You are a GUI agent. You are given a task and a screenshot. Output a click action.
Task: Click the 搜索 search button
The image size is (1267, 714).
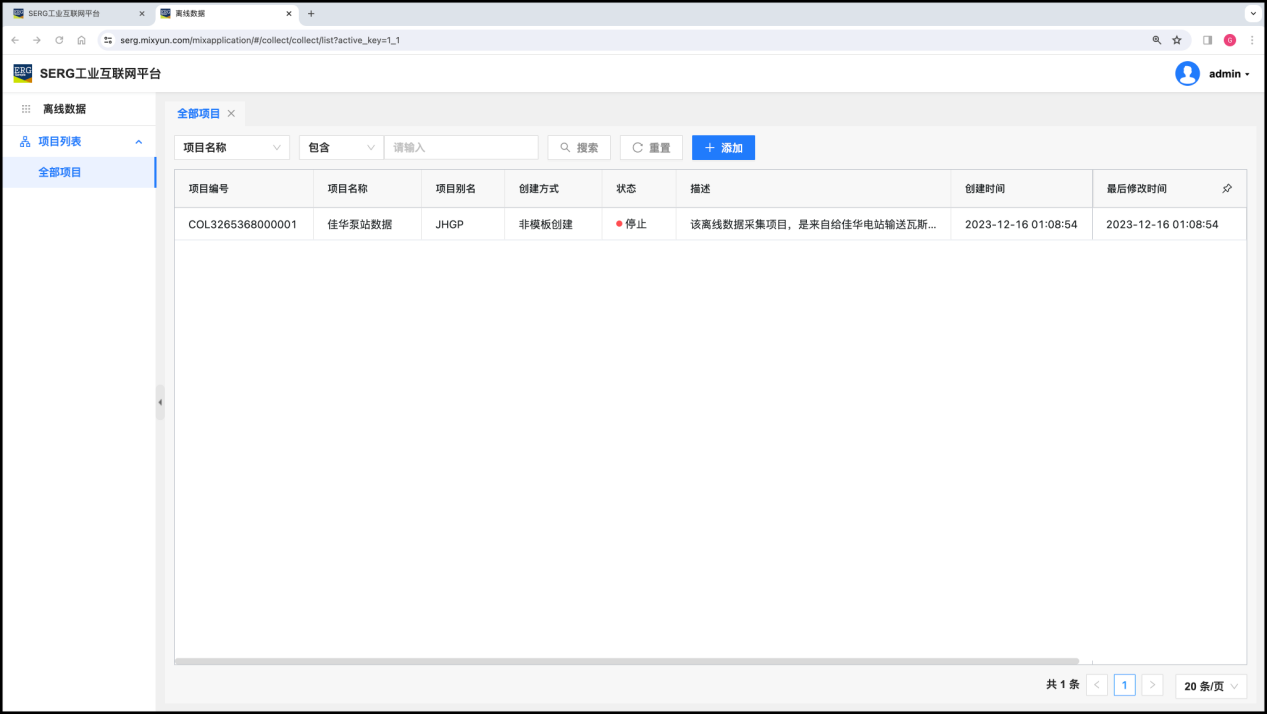tap(579, 148)
